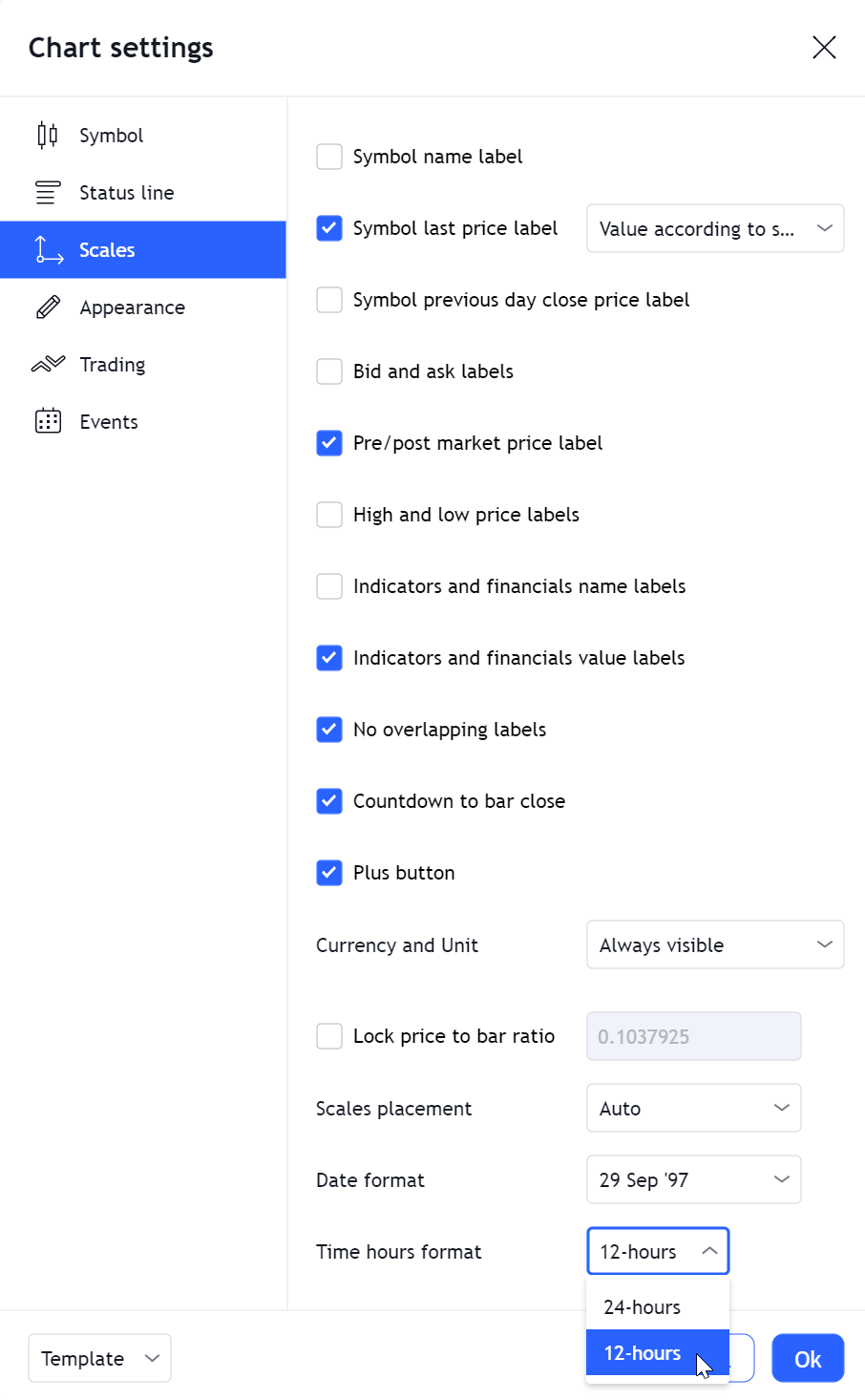Close the Chart settings dialog
Screen dimensions: 865x1400
pos(824,47)
